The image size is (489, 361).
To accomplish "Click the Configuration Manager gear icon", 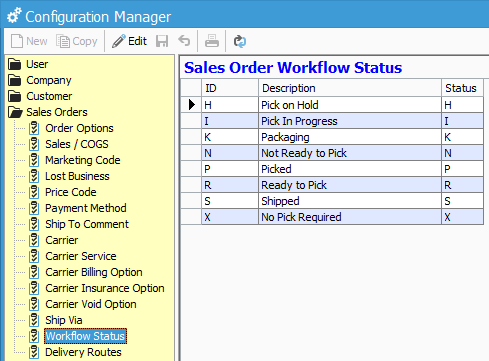I will (x=14, y=15).
